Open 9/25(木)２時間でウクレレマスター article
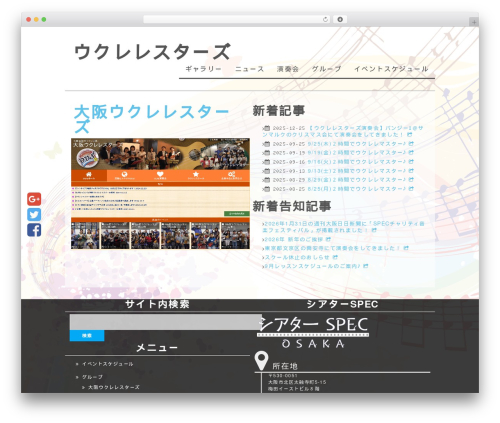 (x=357, y=144)
